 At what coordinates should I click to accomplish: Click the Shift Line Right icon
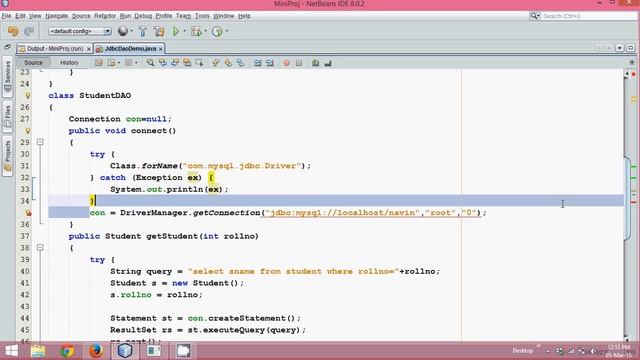[x=270, y=63]
